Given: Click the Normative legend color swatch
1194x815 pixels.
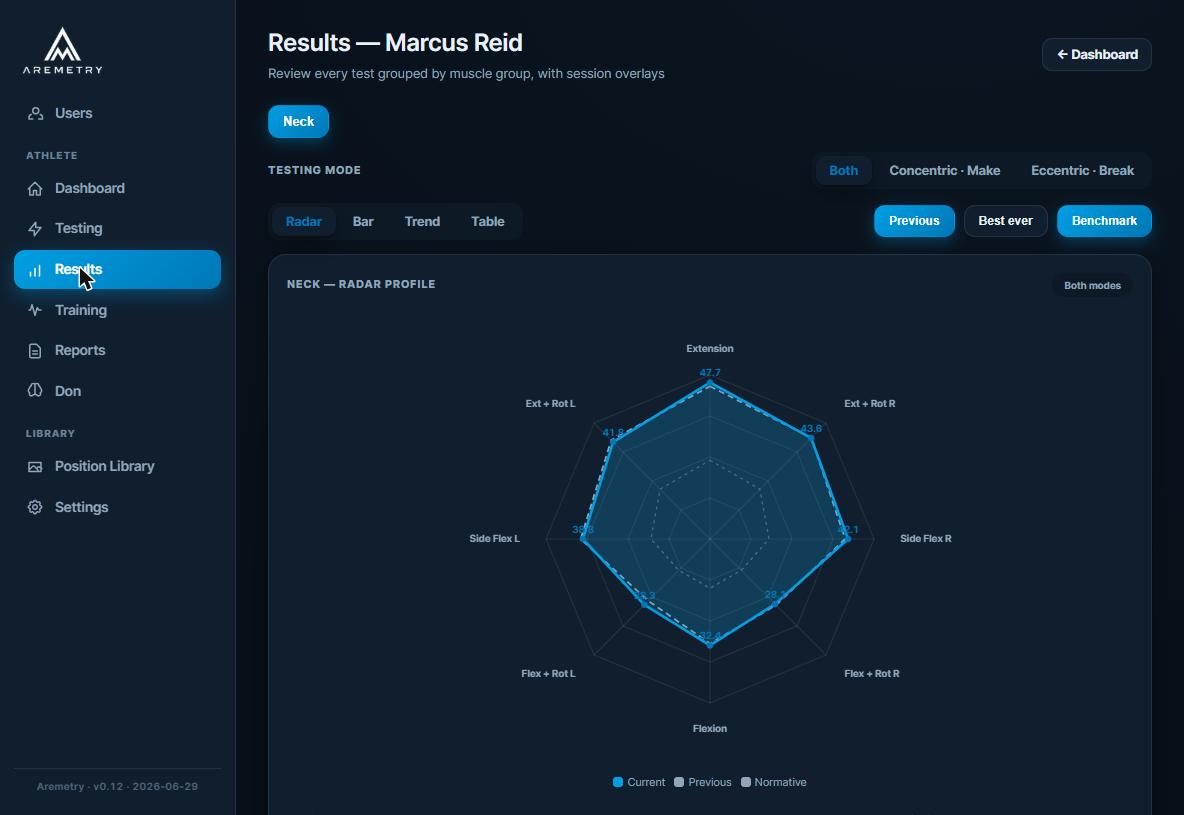Looking at the screenshot, I should click(745, 782).
